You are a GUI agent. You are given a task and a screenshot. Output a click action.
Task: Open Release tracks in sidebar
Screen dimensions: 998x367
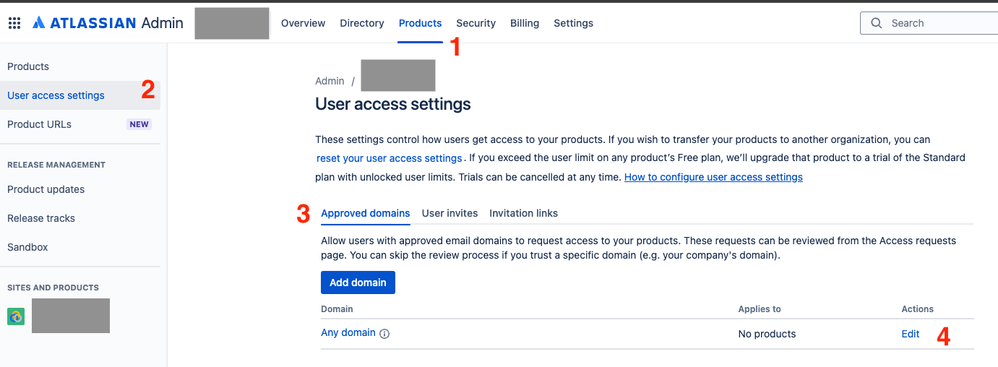click(x=41, y=218)
